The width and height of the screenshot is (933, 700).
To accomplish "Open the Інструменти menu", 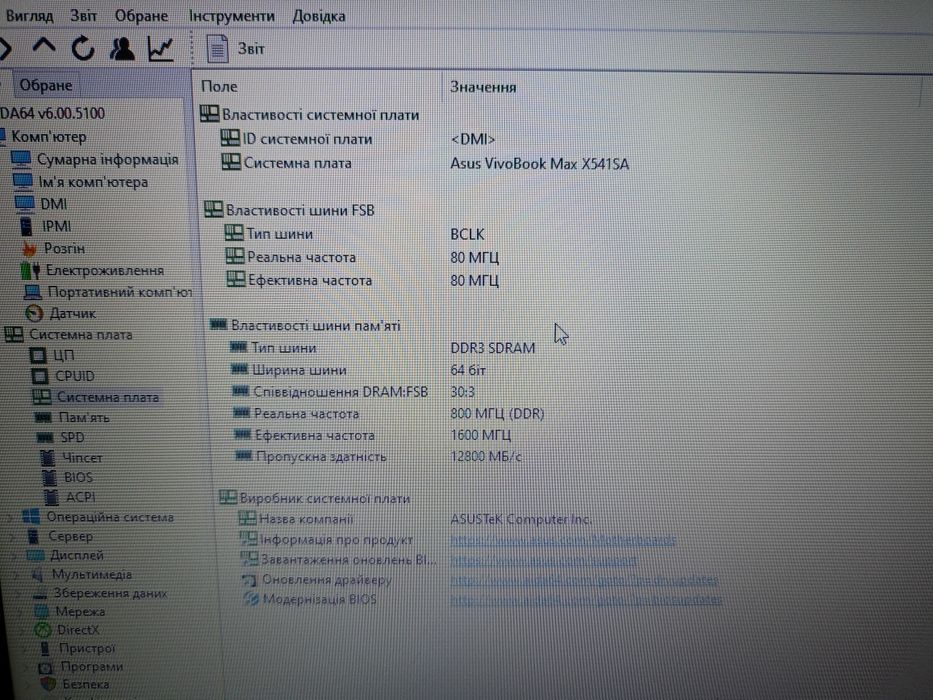I will 231,15.
